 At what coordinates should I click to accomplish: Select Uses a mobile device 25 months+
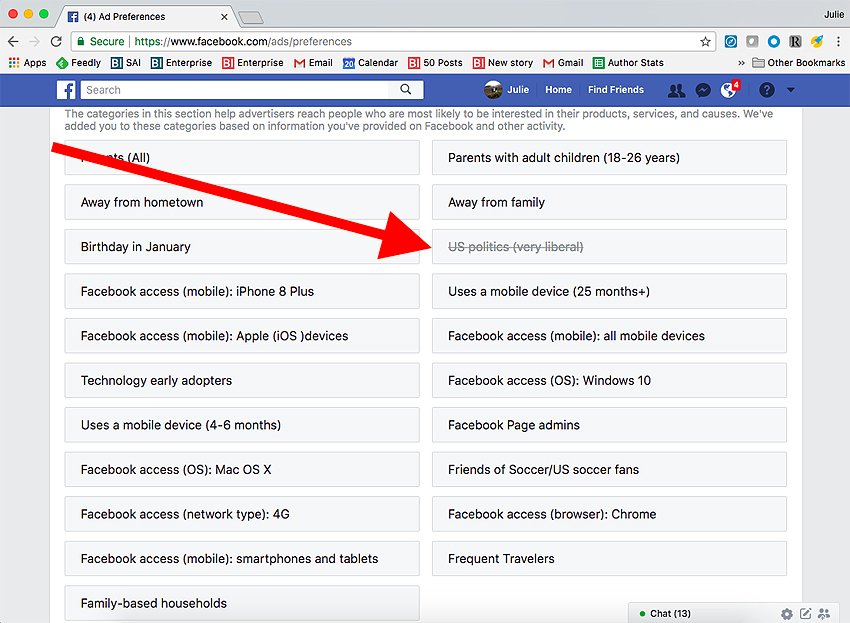(x=609, y=291)
